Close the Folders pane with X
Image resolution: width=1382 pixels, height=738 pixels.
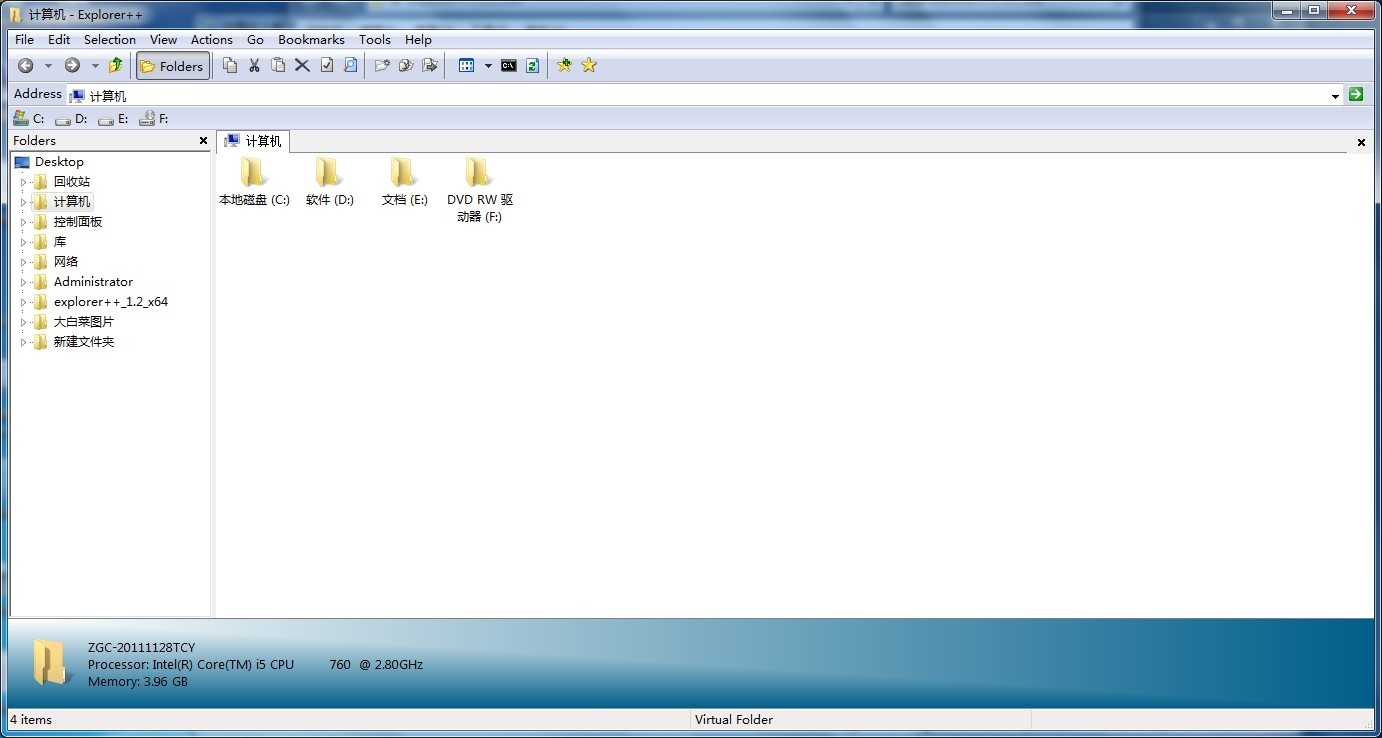click(x=203, y=141)
